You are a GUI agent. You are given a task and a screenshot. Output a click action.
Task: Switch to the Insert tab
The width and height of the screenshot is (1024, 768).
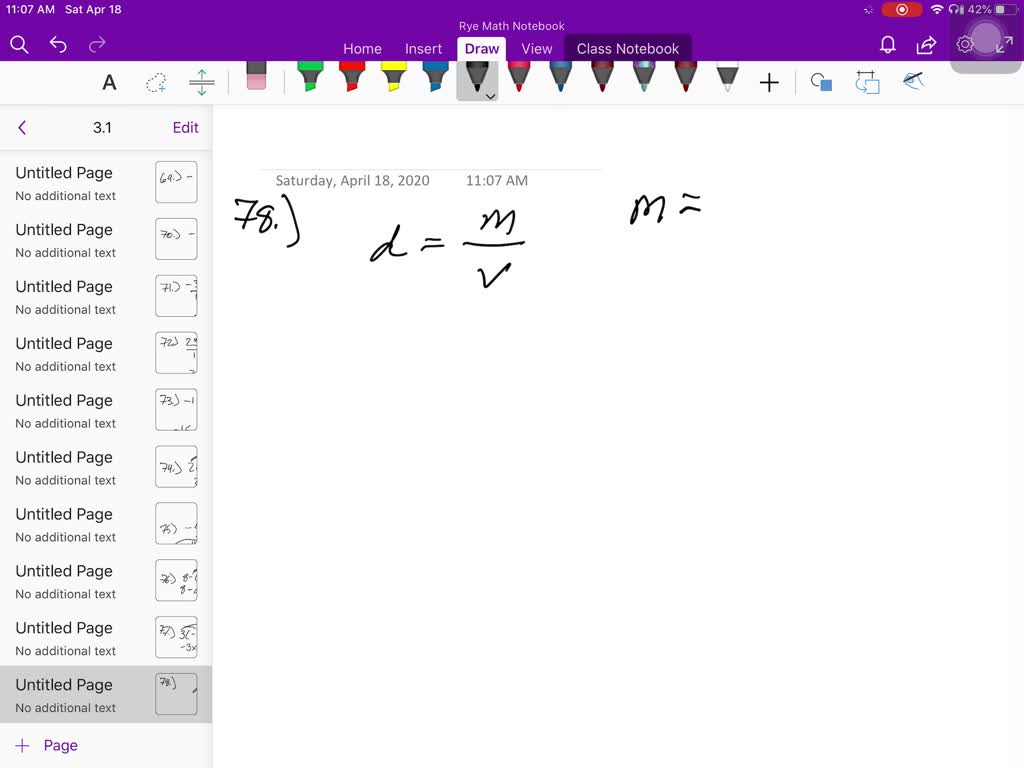(x=423, y=48)
